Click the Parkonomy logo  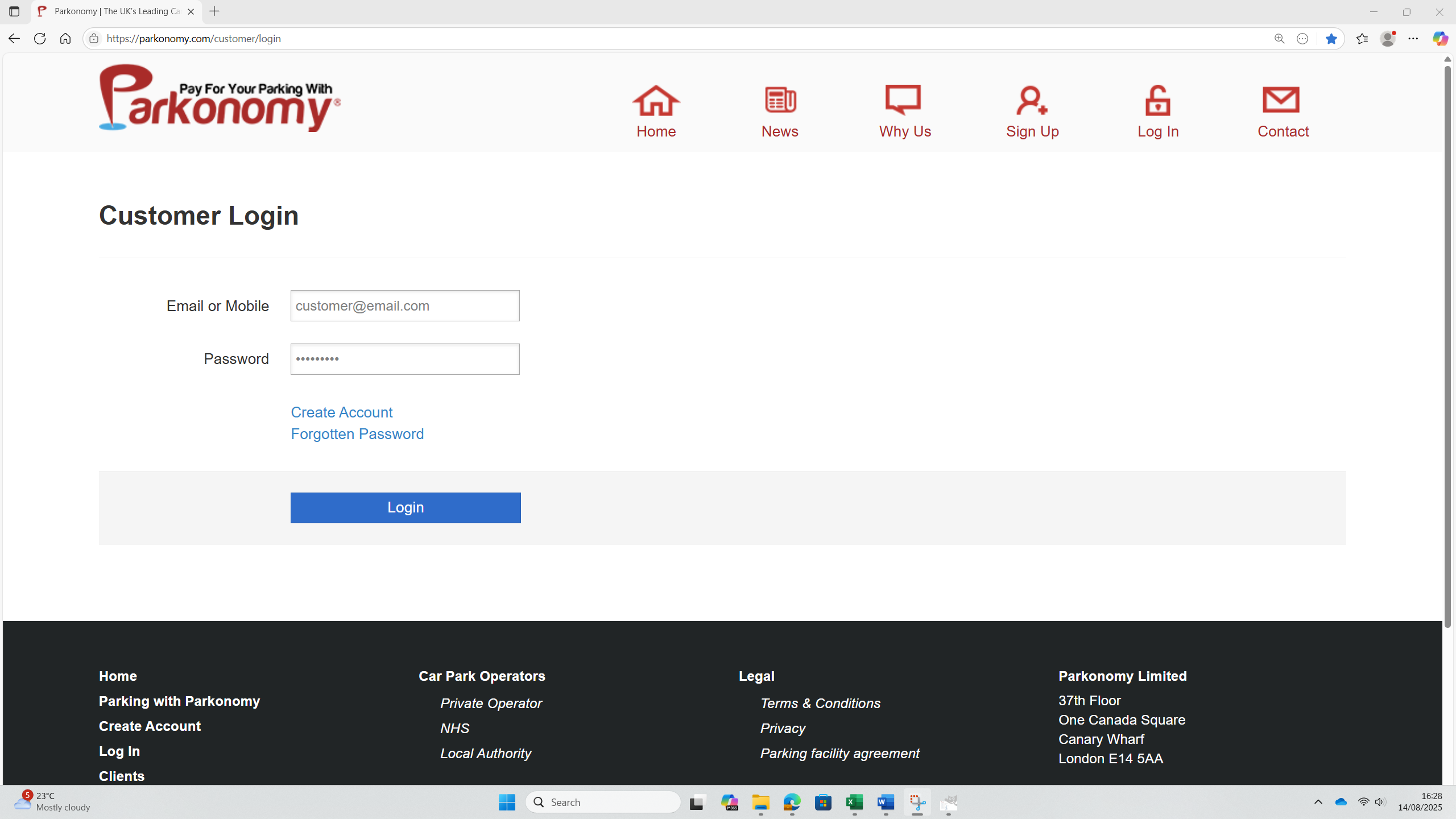tap(220, 97)
